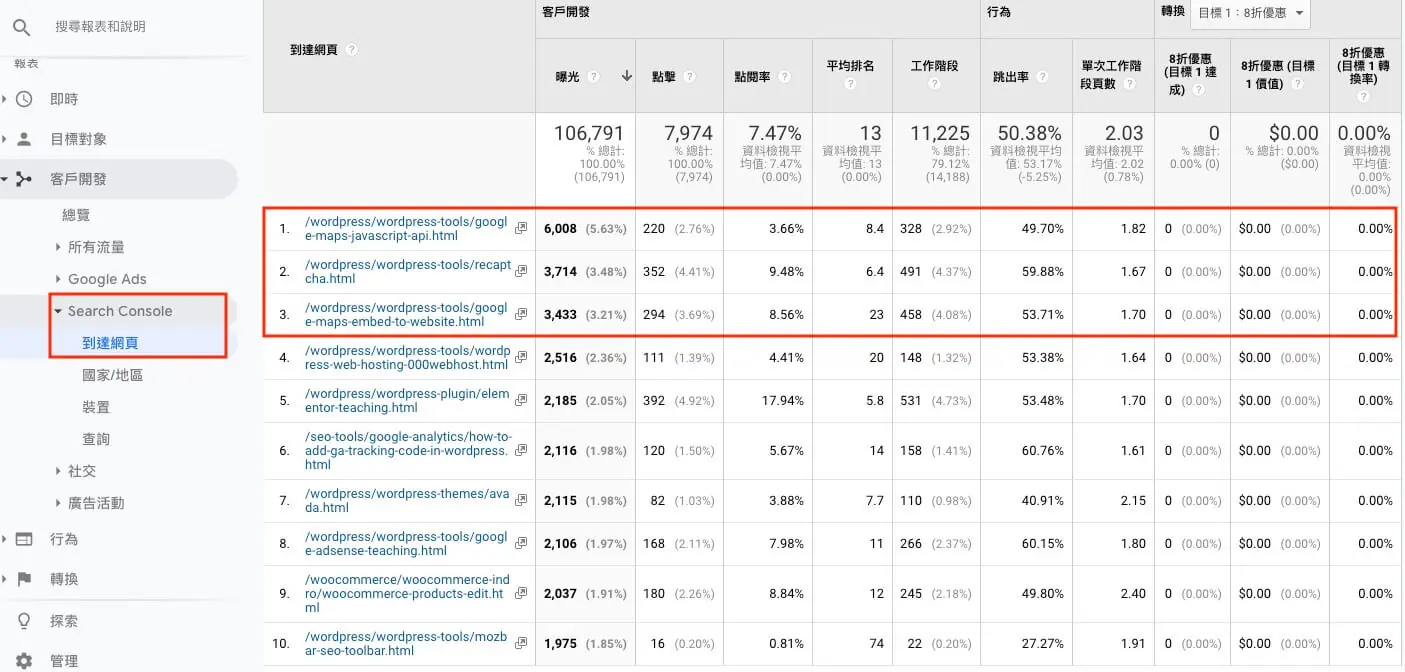The height and width of the screenshot is (672, 1405).
Task: Expand the 目標對象 sidebar section arrow
Action: click(x=4, y=139)
